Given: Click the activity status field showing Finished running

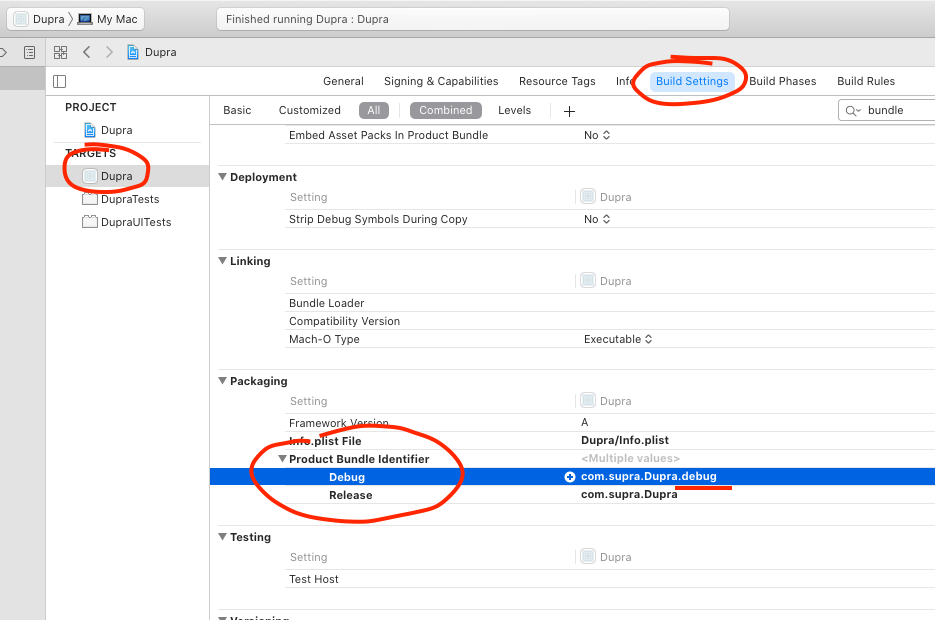Looking at the screenshot, I should [x=472, y=19].
